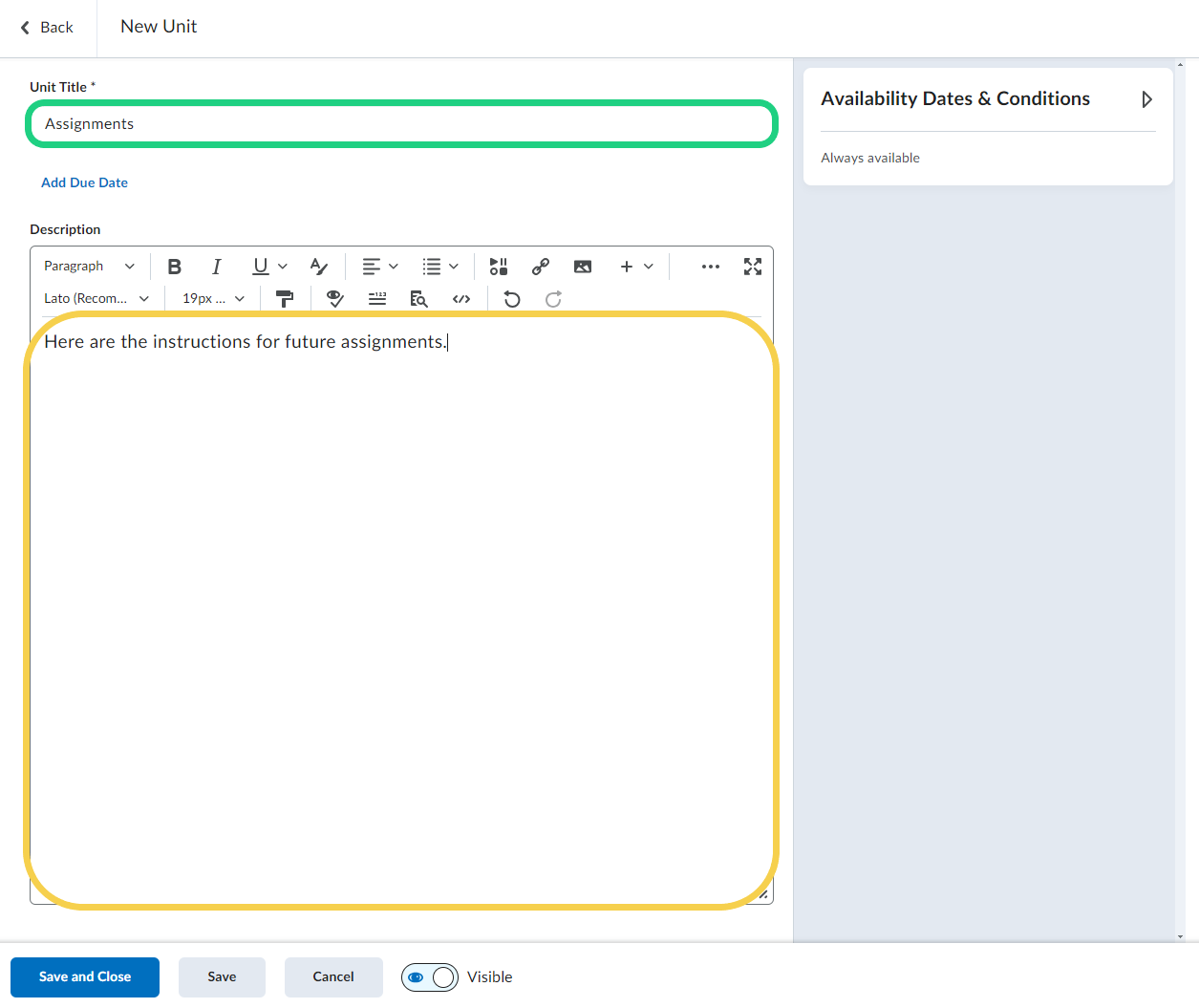Select the format painter tool
This screenshot has width=1199, height=1008.
(x=285, y=299)
